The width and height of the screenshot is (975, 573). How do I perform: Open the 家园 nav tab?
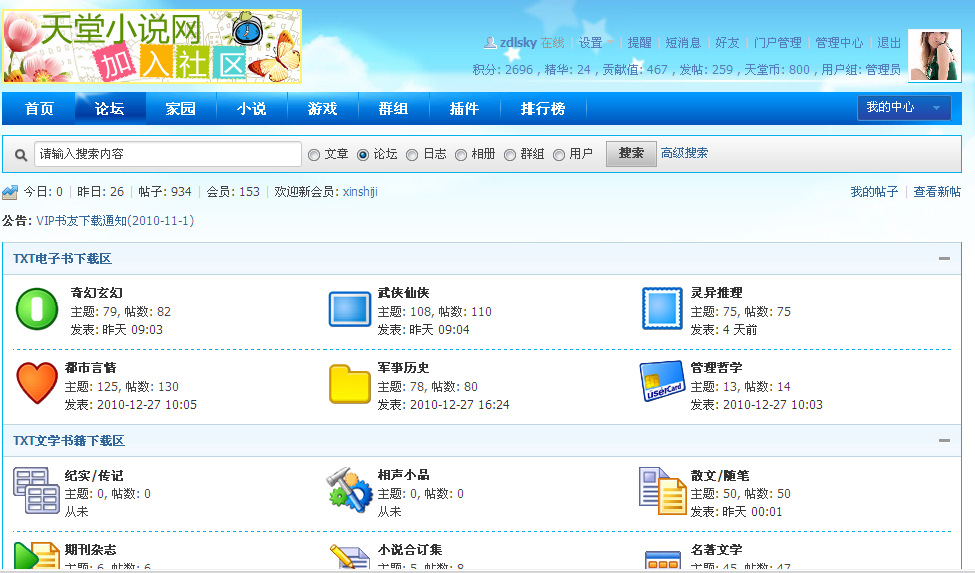tap(181, 109)
